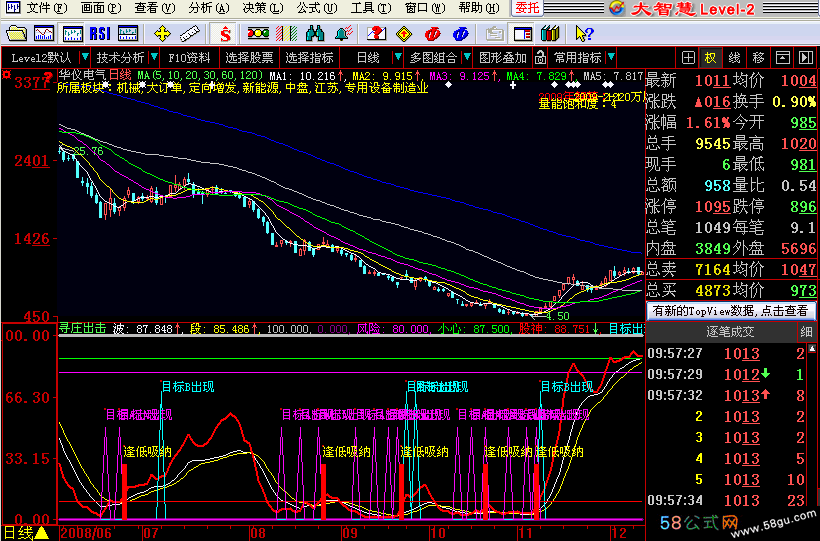The image size is (820, 541).
Task: Click the lock icon beside 图形叠加
Action: pyautogui.click(x=540, y=58)
